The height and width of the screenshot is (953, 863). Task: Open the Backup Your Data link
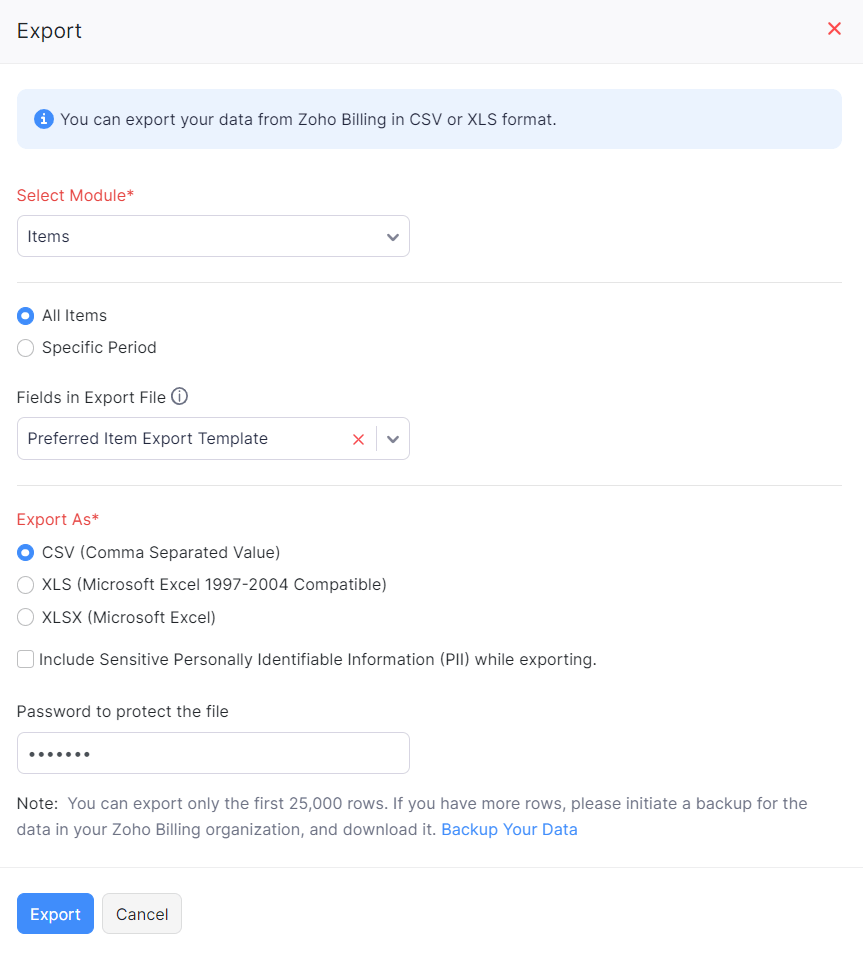[509, 829]
